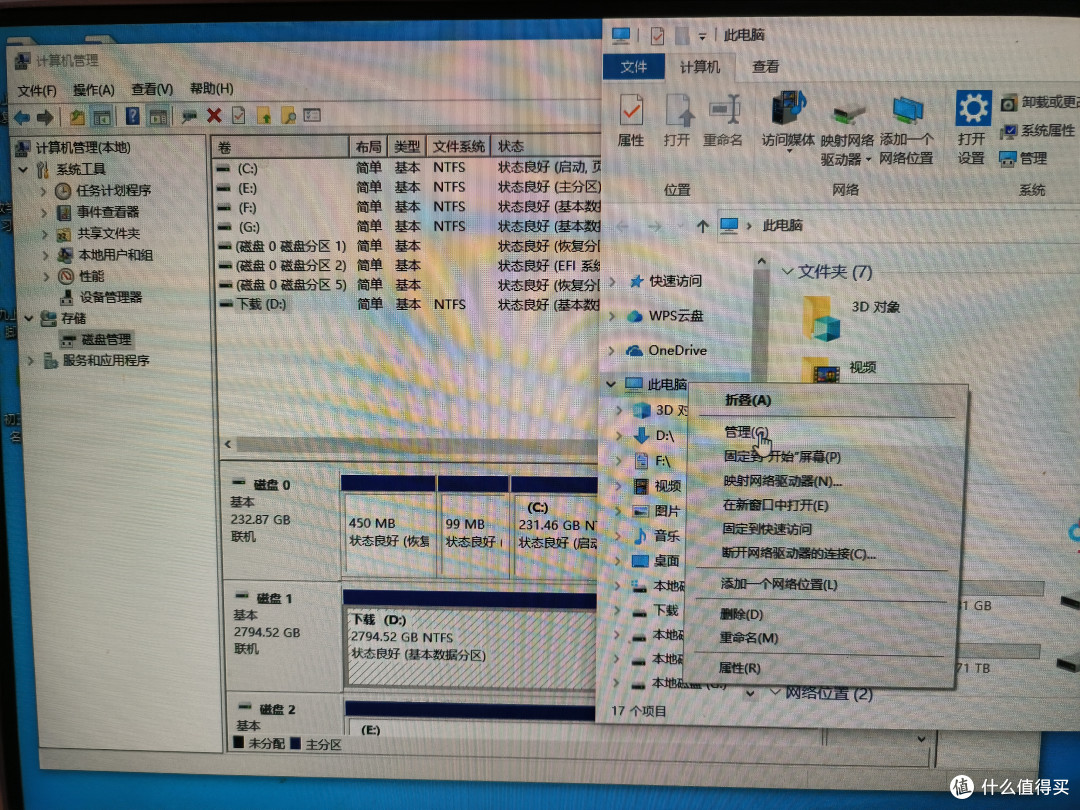Viewport: 1080px width, 810px height.
Task: Click the 卷 column header
Action: (x=281, y=147)
